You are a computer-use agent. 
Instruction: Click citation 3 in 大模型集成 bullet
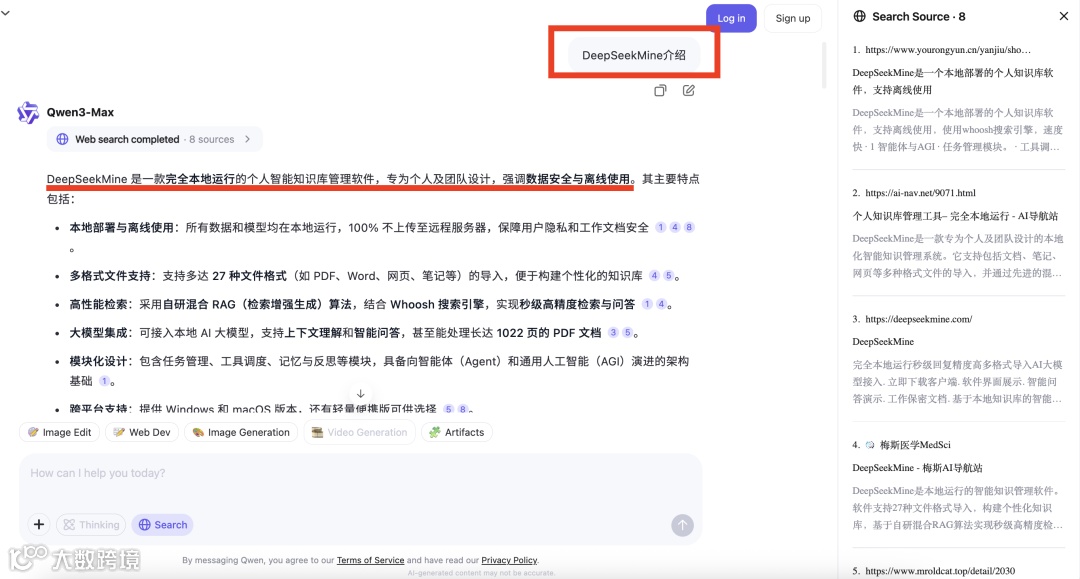point(613,333)
